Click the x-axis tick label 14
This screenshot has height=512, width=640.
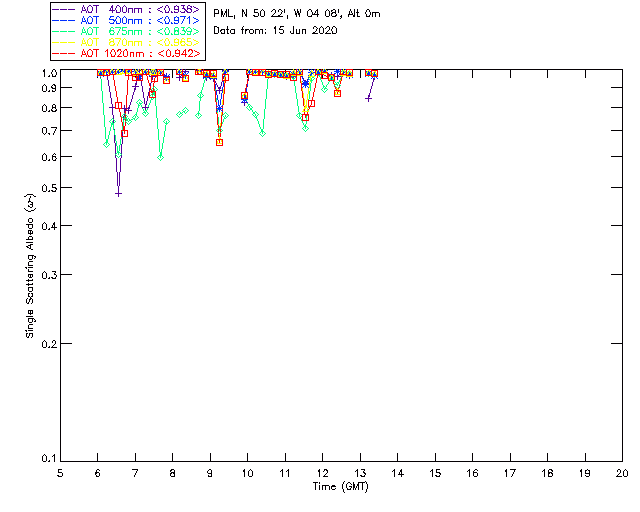tap(397, 473)
